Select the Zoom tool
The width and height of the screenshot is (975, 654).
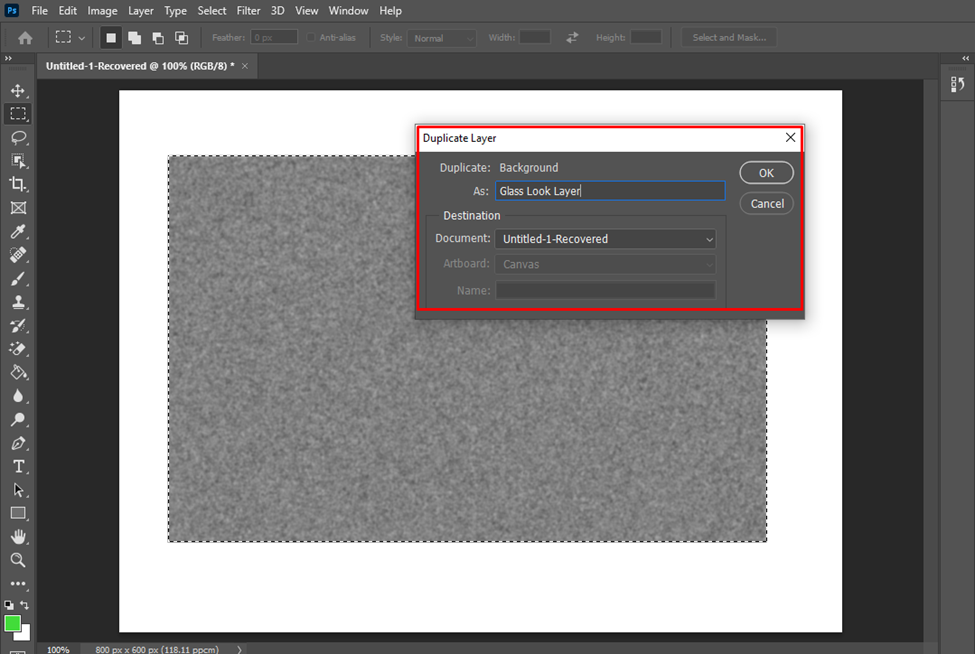pyautogui.click(x=18, y=560)
